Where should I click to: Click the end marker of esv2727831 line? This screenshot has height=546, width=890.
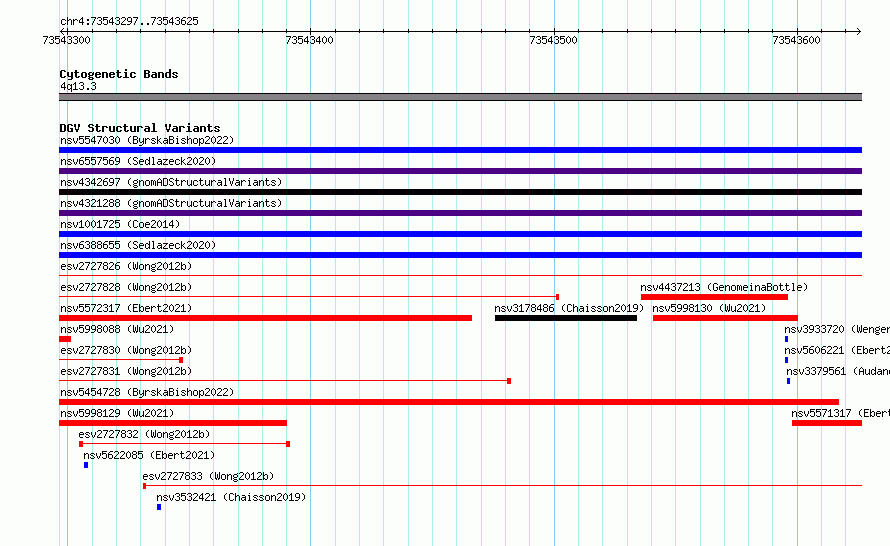pyautogui.click(x=509, y=381)
